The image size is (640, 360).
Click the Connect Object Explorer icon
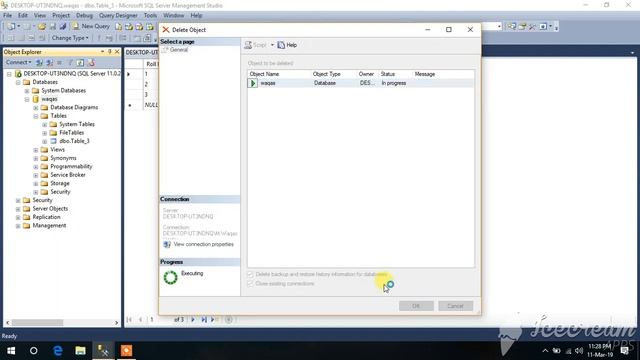tap(39, 62)
